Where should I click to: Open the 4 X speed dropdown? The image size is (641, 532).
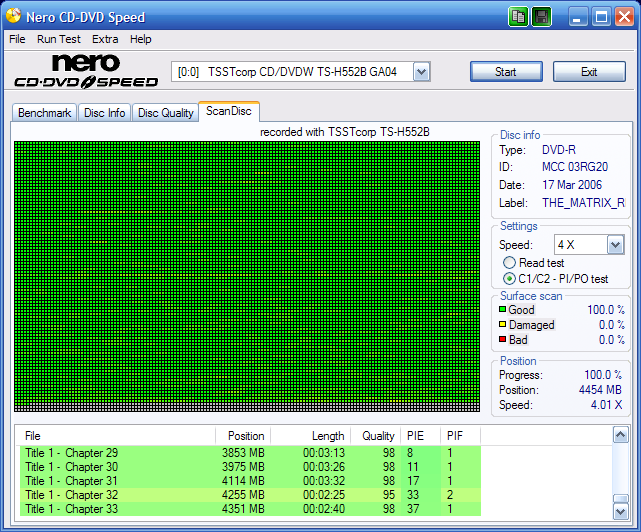615,245
